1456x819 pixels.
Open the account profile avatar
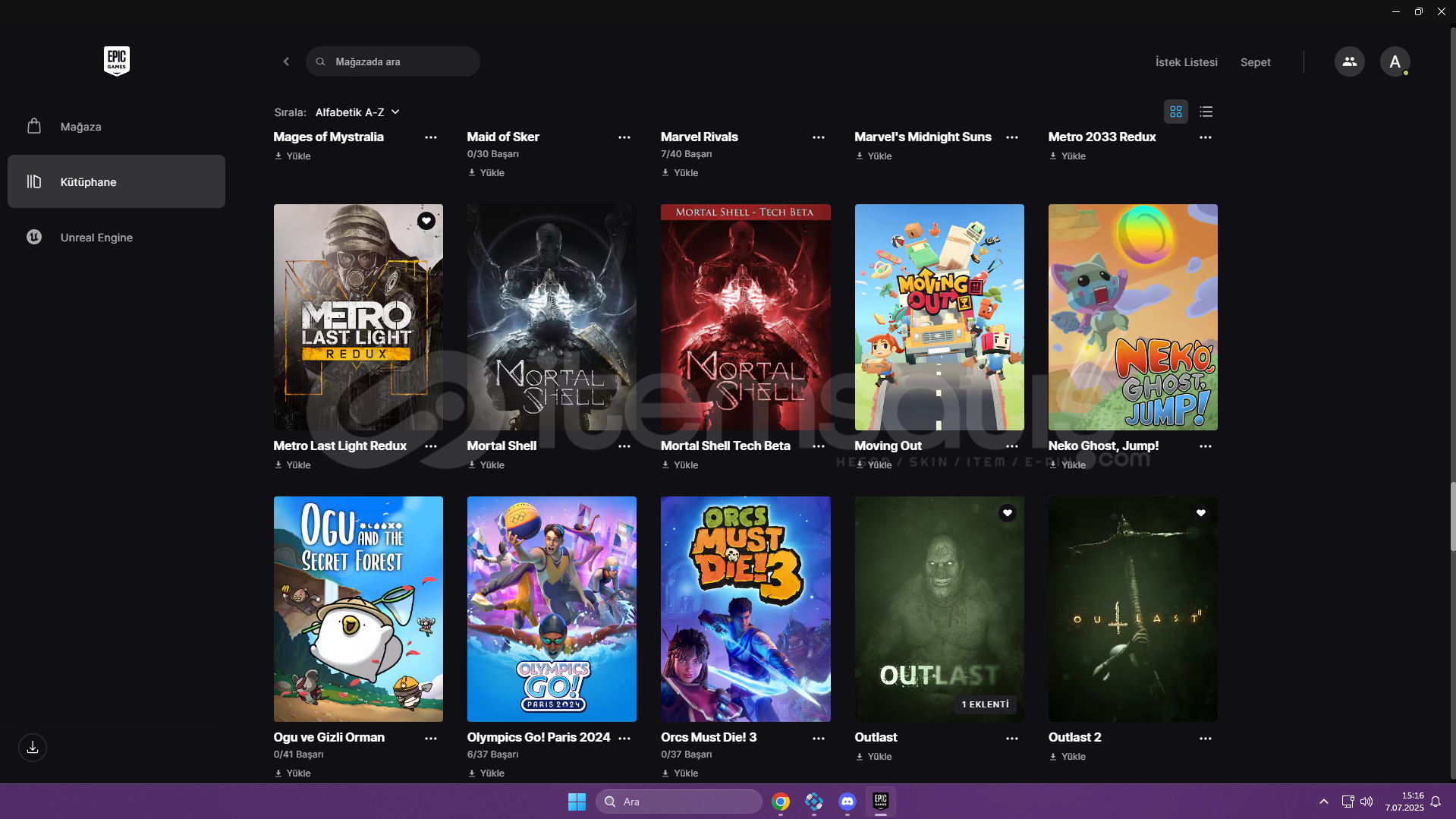(1395, 61)
